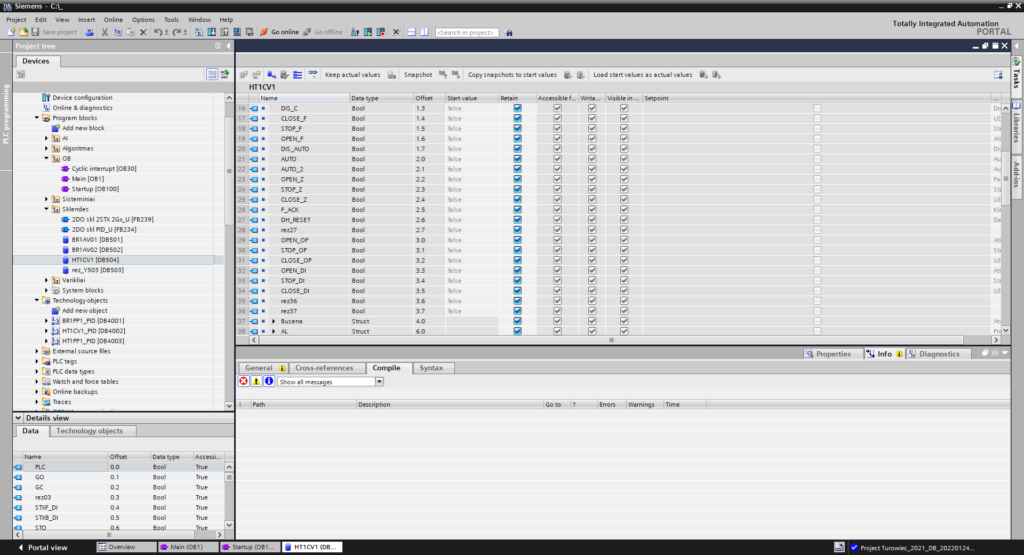
Task: Click the lock icon after Keep actual values
Action: pyautogui.click(x=392, y=74)
